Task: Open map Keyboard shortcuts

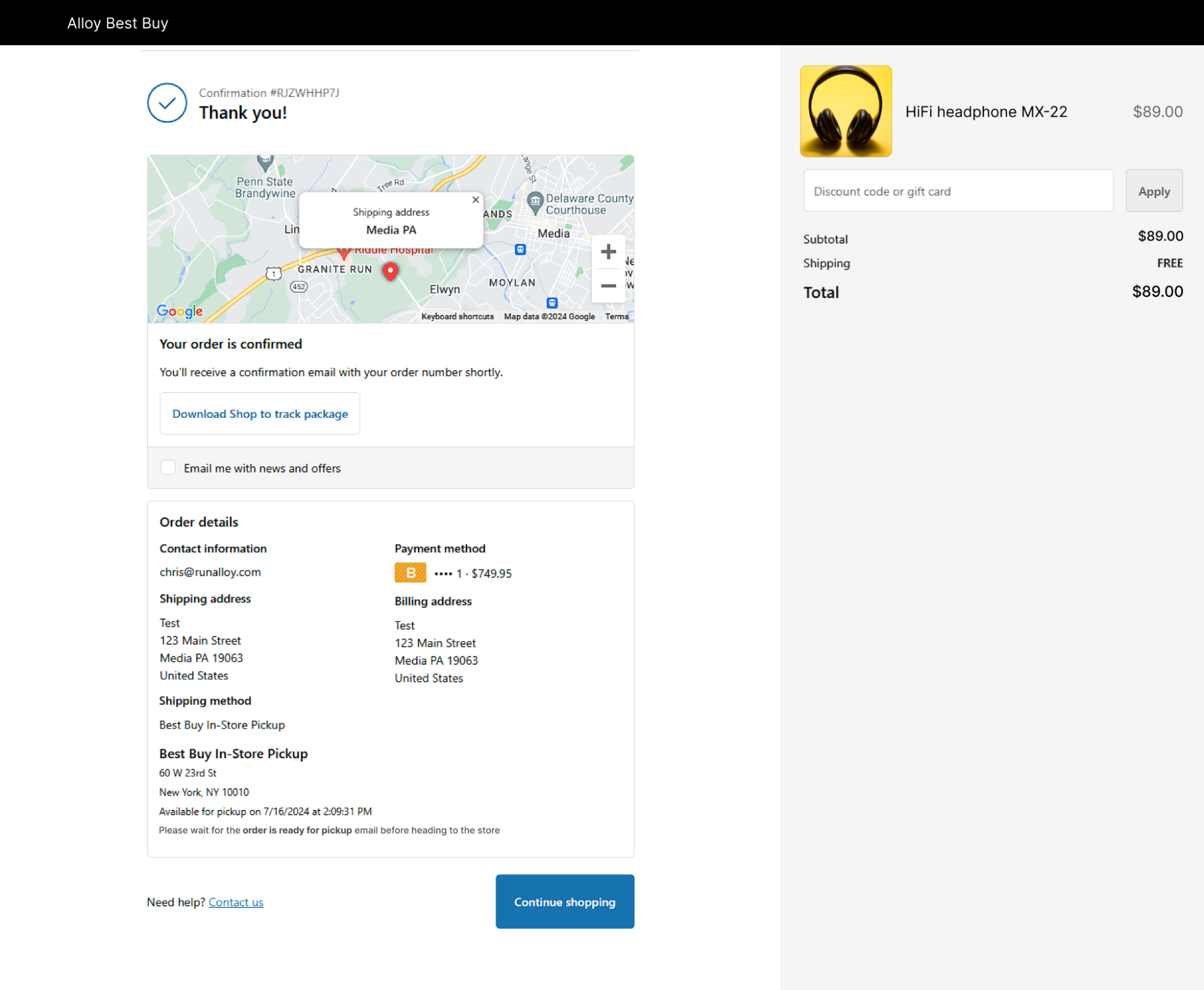Action: (x=457, y=317)
